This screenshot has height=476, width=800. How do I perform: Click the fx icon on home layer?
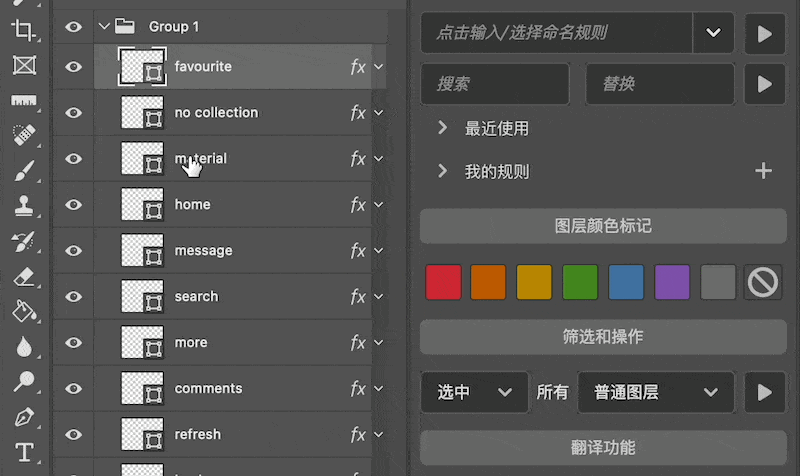358,205
